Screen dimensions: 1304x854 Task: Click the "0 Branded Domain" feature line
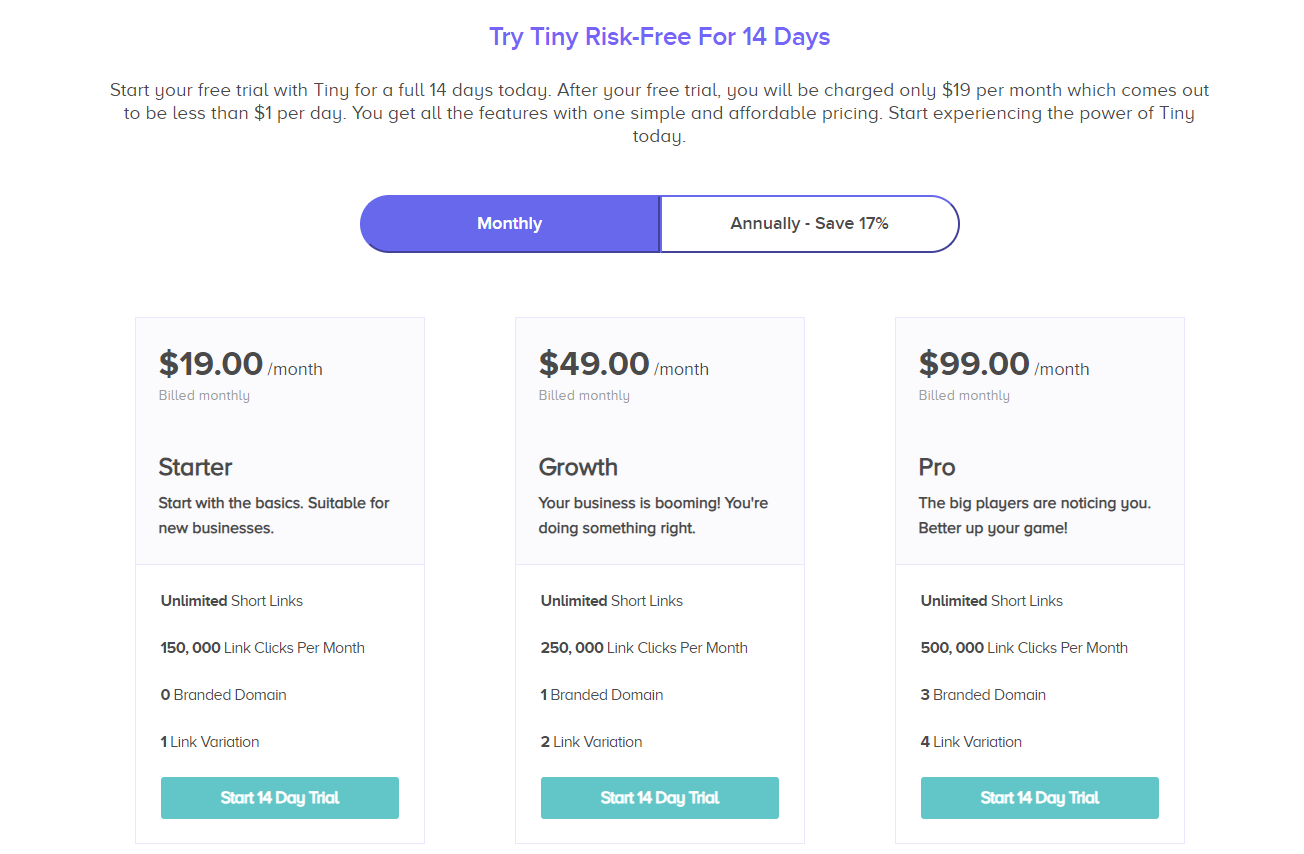coord(224,695)
